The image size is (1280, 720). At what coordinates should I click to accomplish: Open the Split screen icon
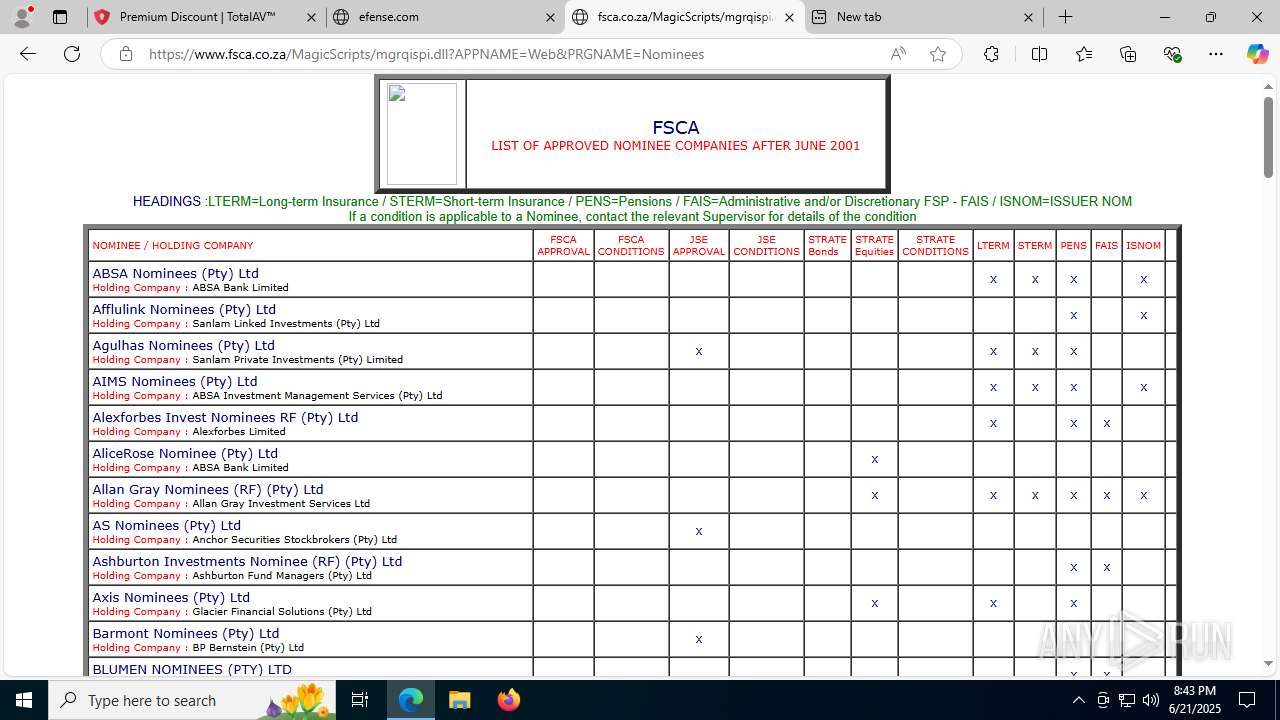[x=1039, y=54]
